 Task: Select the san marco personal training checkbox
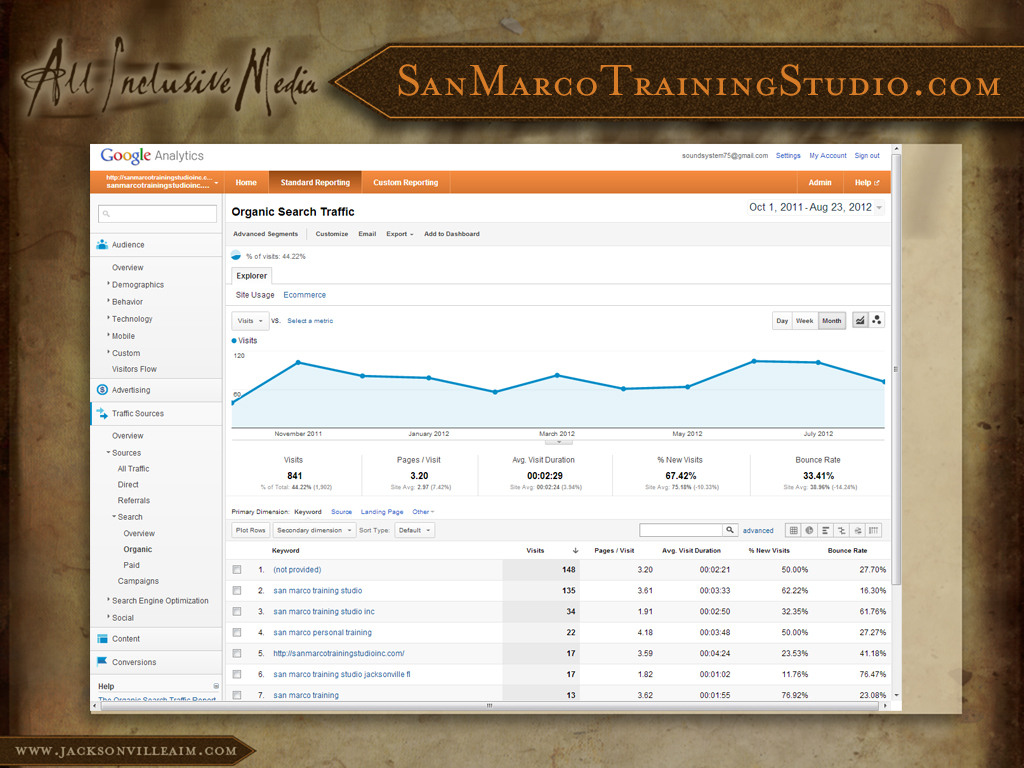pos(237,632)
